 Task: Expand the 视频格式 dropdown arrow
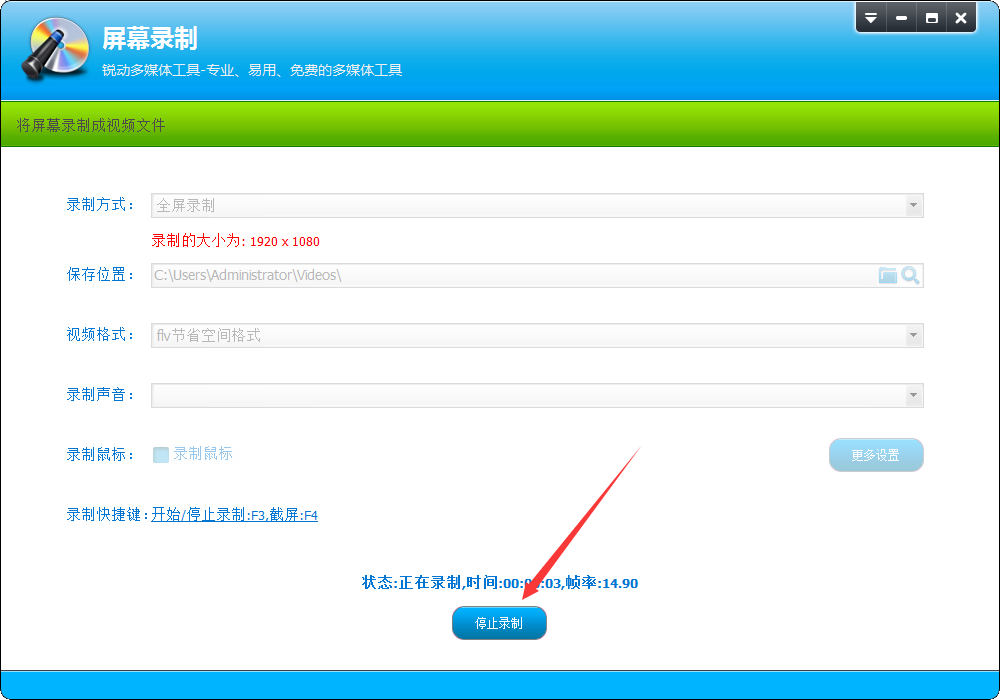(x=913, y=335)
